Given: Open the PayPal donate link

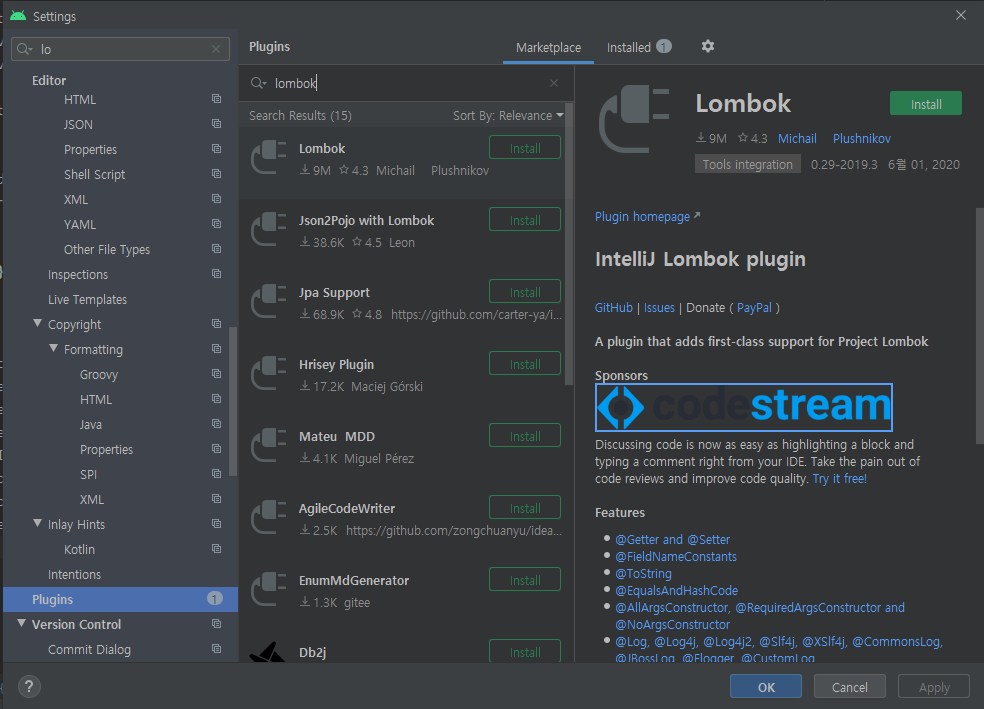Looking at the screenshot, I should click(754, 307).
